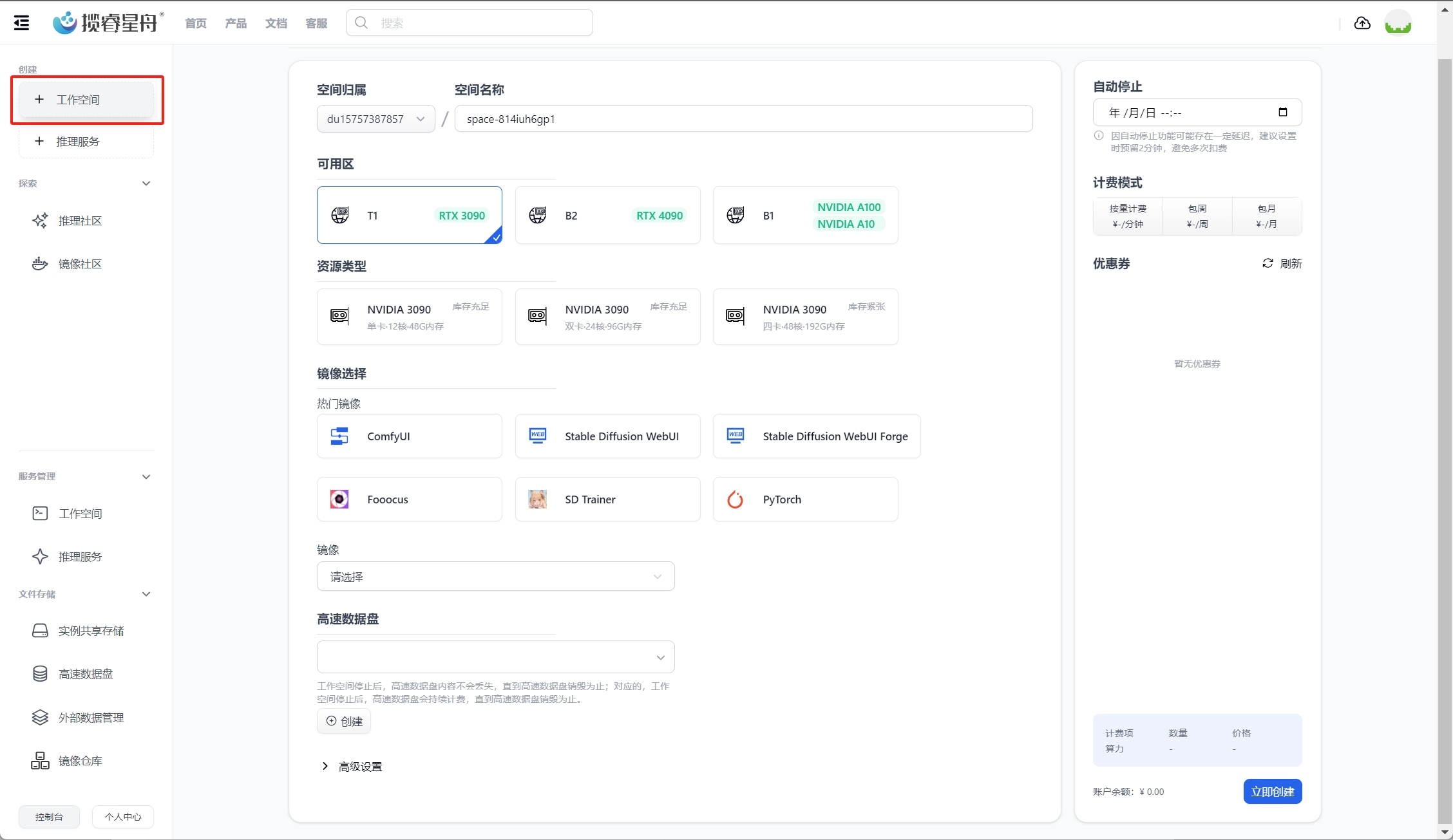Select 包月 billing mode
Screen dimensions: 1453x840
point(1267,216)
